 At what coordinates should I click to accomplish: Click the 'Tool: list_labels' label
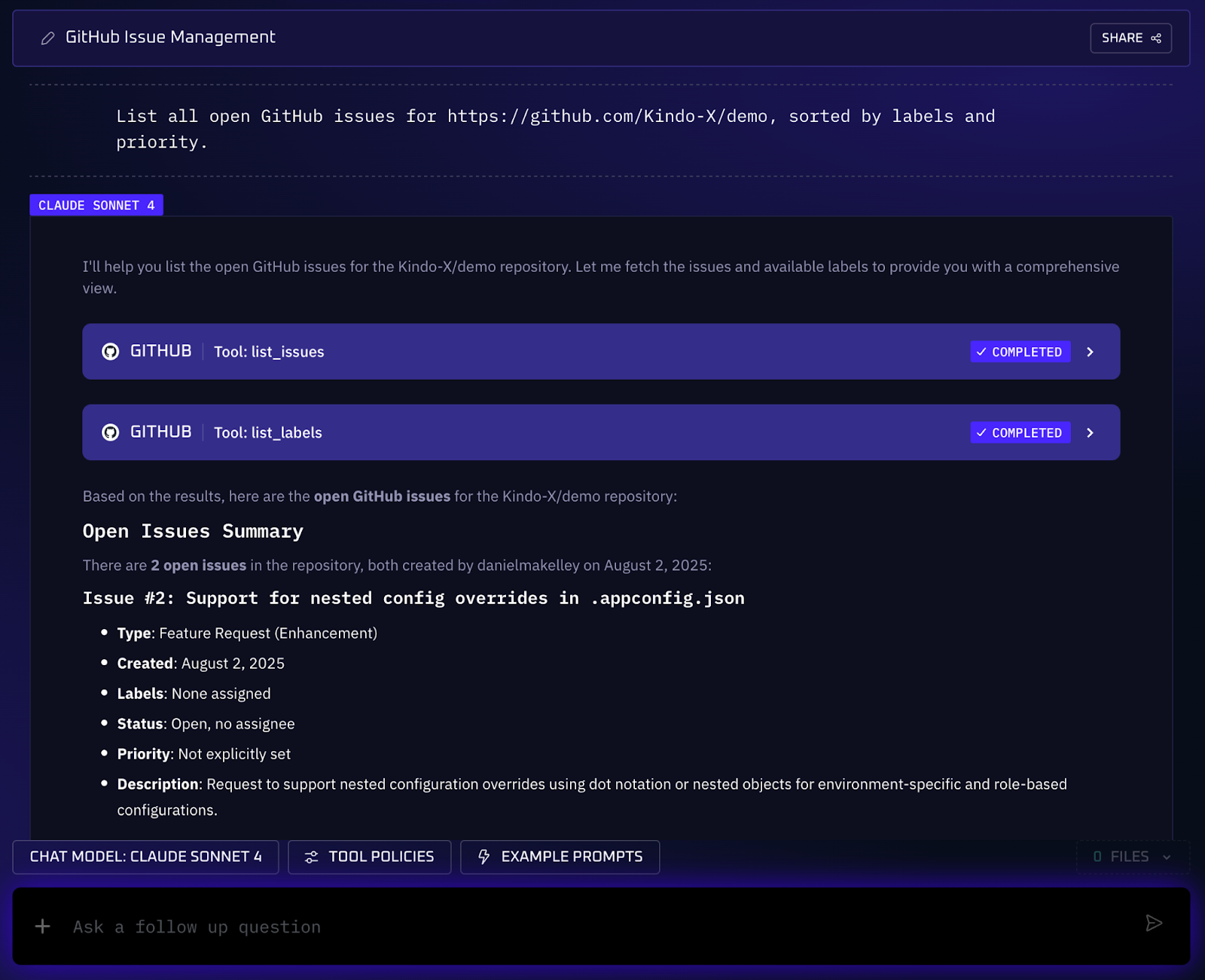click(x=268, y=432)
